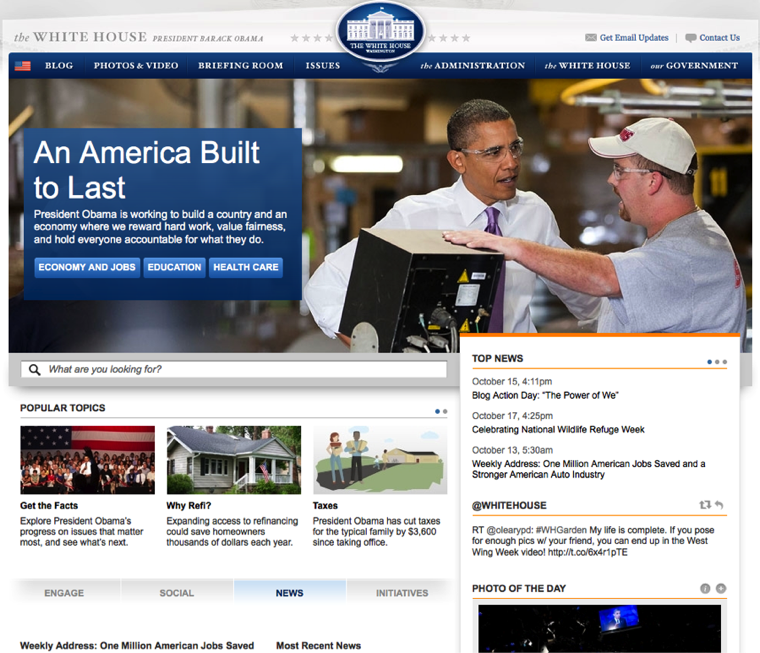Click the reply arrow icon in @WHITEHOUSE section
The width and height of the screenshot is (760, 653).
coord(719,505)
